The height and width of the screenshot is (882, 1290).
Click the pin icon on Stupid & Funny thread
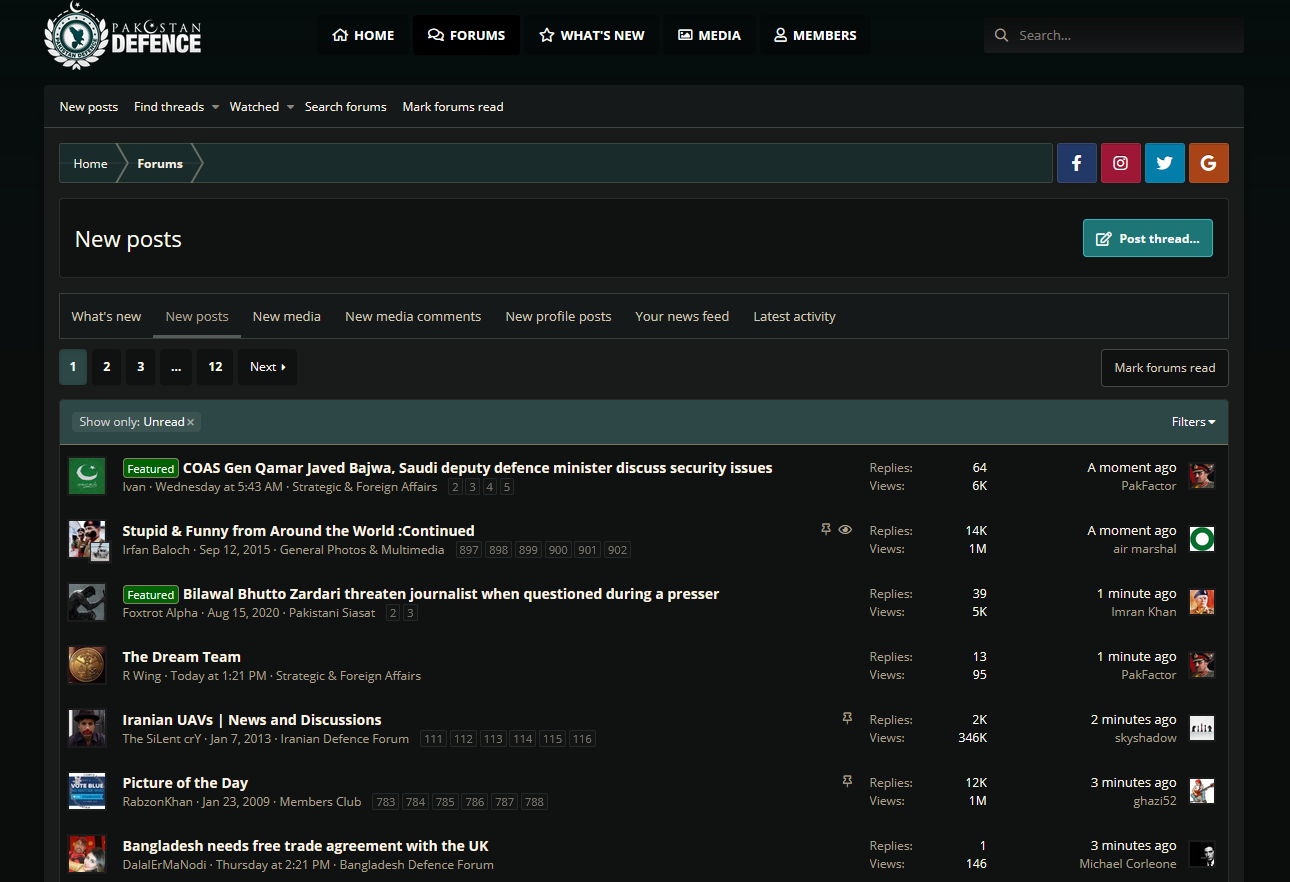coord(826,530)
